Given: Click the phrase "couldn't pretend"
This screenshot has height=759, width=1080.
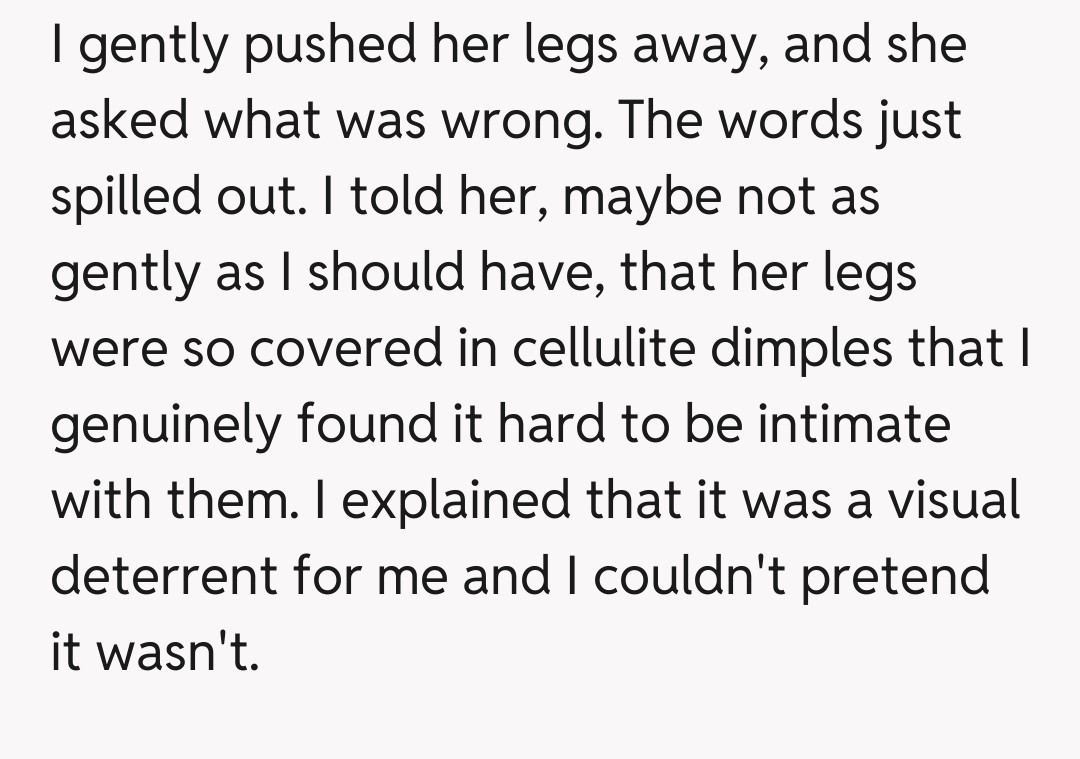Looking at the screenshot, I should [x=791, y=575].
